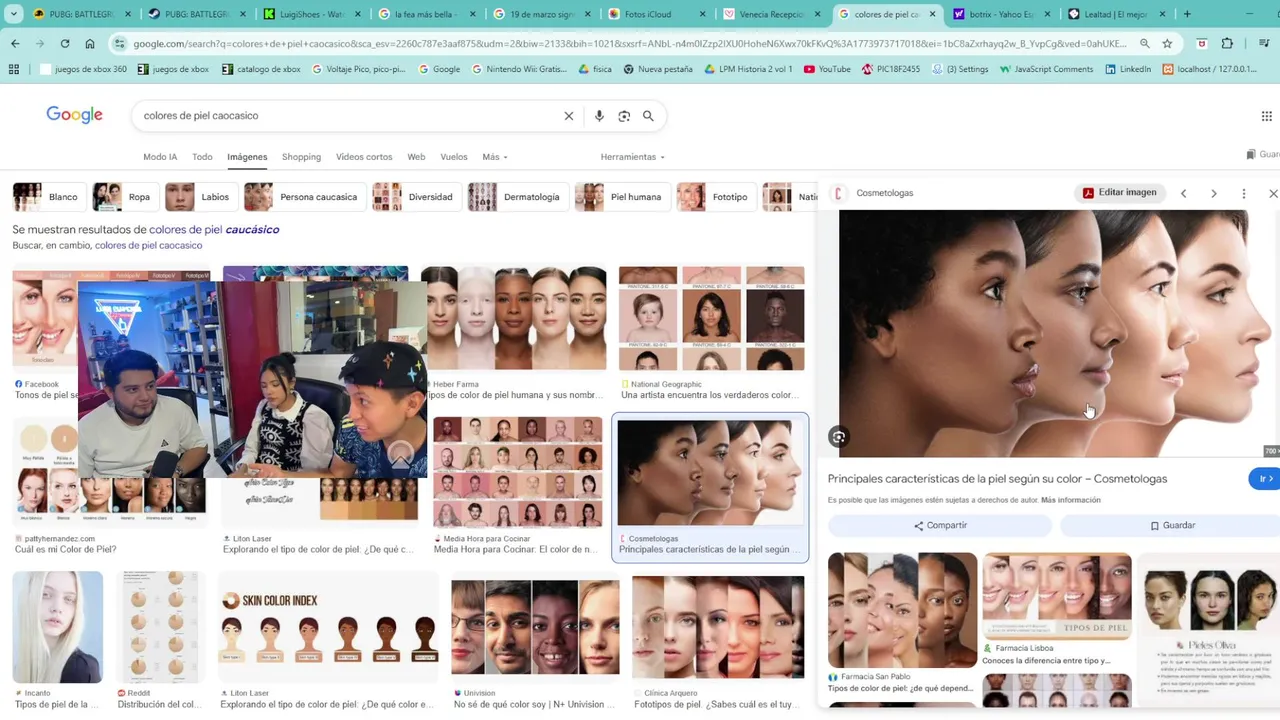Screen dimensions: 1280x720
Task: Search instead for colores de piel caocasico
Action: point(149,245)
